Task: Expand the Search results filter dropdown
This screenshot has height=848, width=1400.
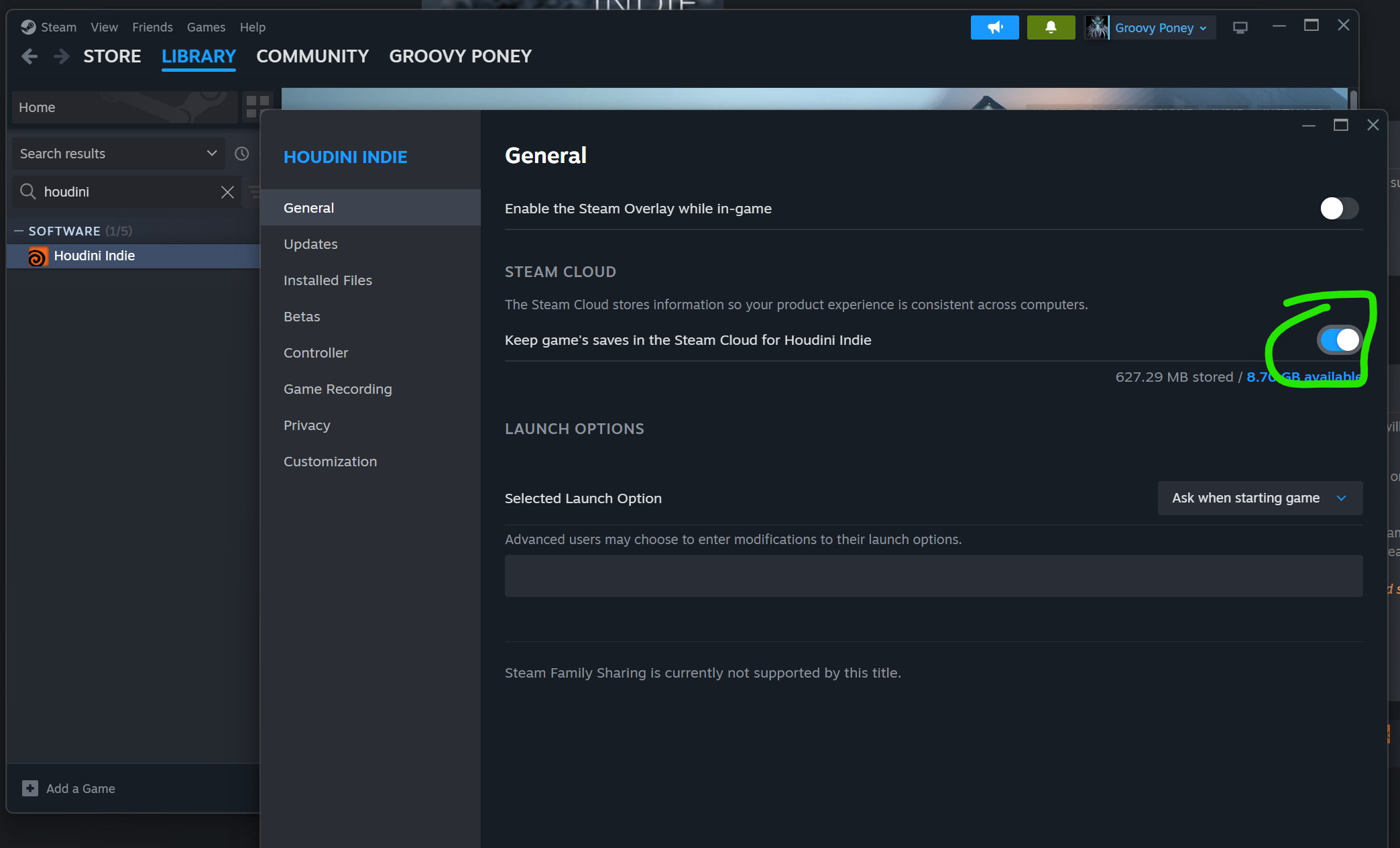Action: pyautogui.click(x=117, y=154)
